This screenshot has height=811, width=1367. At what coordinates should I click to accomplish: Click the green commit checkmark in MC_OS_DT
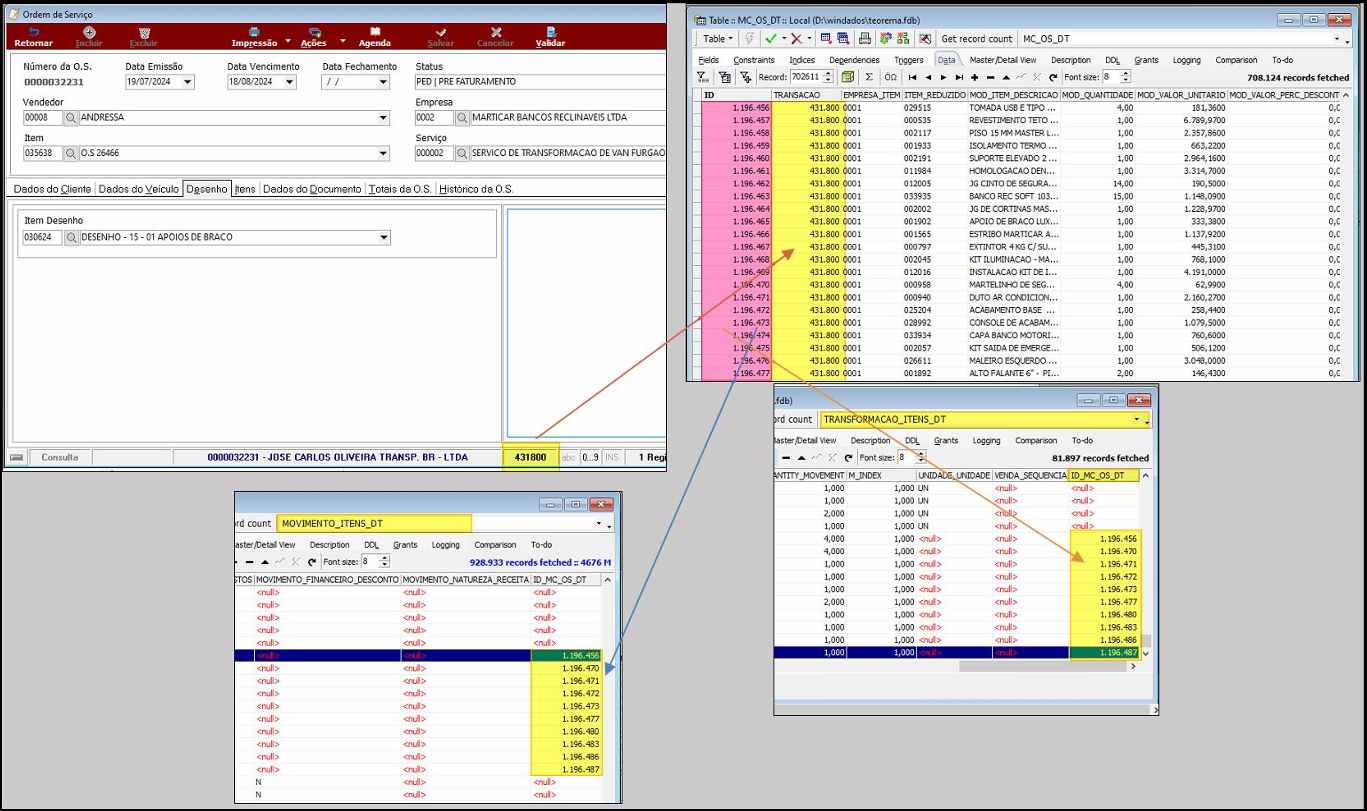point(771,39)
